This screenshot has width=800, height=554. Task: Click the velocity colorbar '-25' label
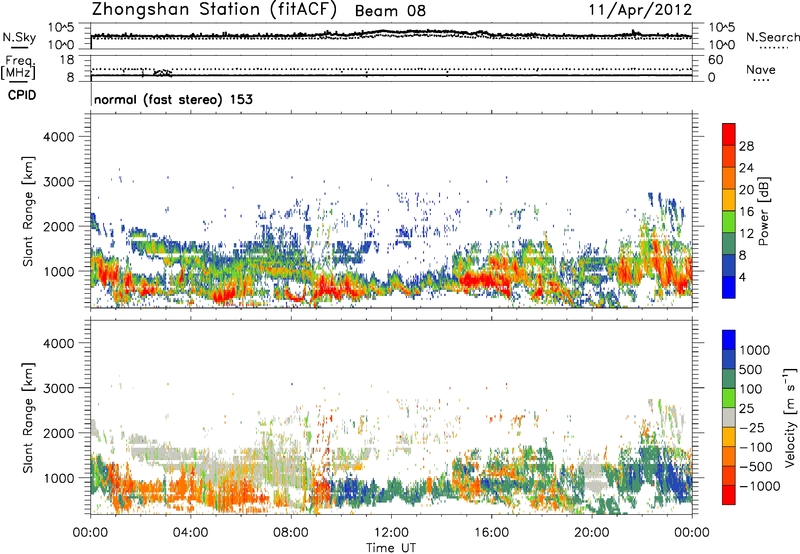(x=752, y=428)
